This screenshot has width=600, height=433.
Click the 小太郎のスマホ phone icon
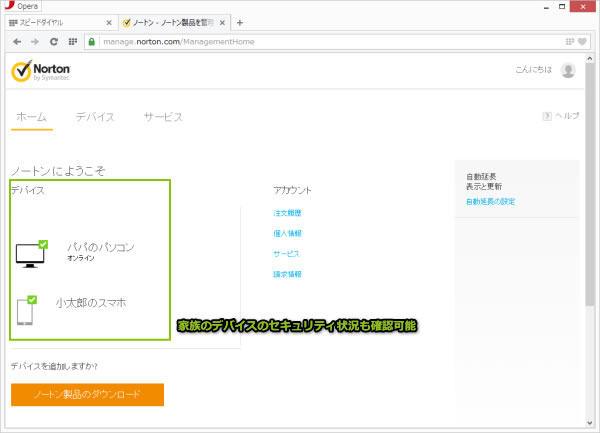coord(26,311)
